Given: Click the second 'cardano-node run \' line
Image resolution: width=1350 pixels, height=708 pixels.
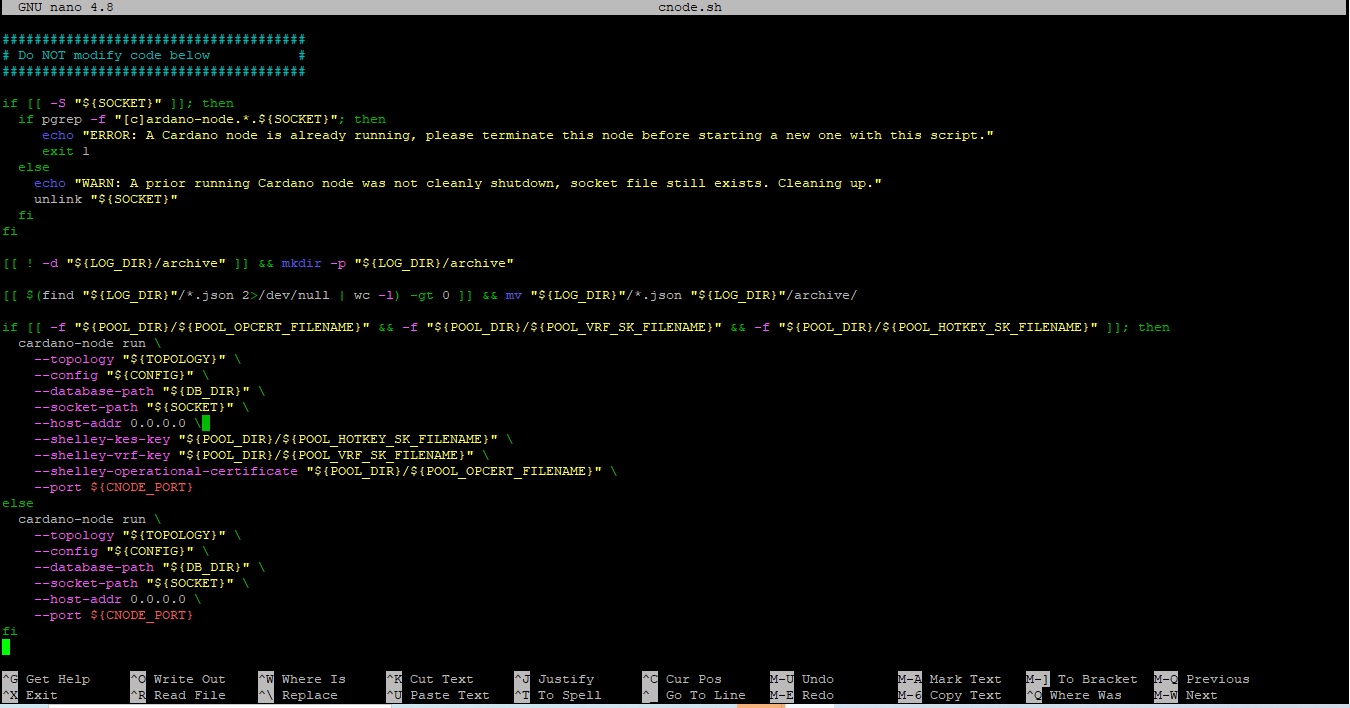Looking at the screenshot, I should click(90, 519).
